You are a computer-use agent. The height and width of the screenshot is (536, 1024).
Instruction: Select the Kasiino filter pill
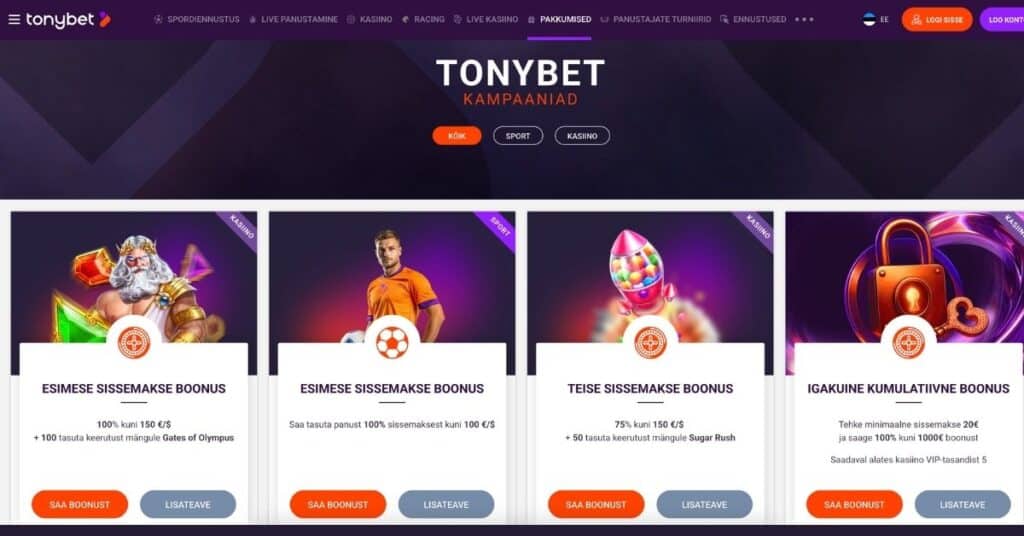(582, 136)
